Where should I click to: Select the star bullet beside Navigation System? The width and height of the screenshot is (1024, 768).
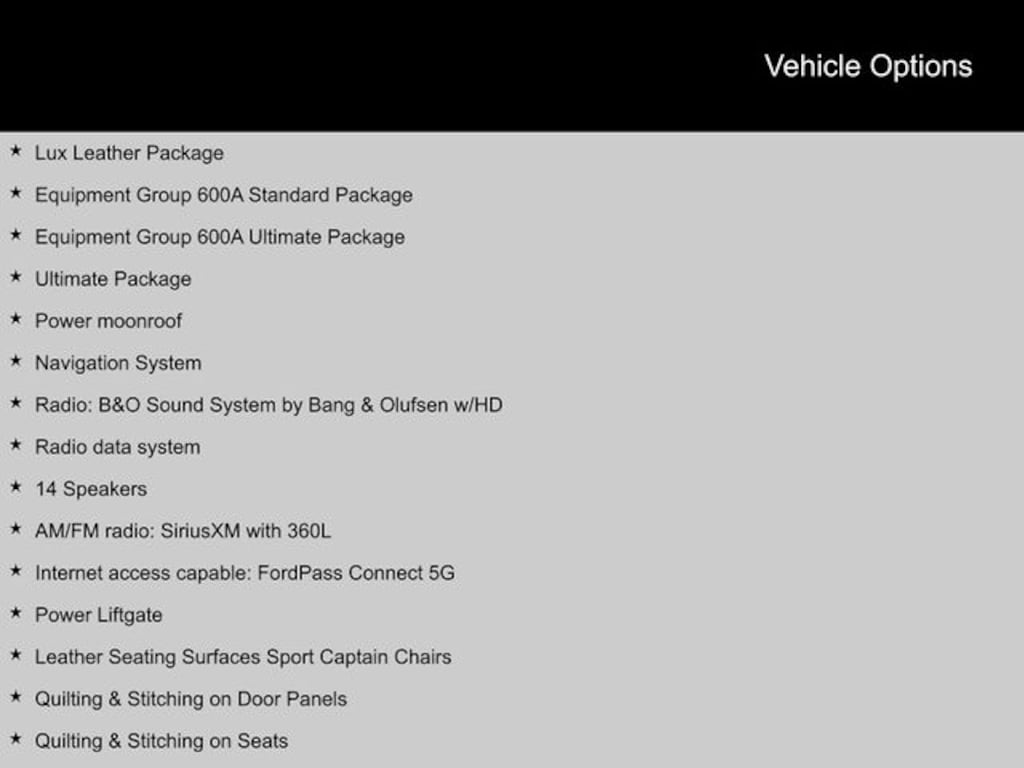[x=15, y=362]
